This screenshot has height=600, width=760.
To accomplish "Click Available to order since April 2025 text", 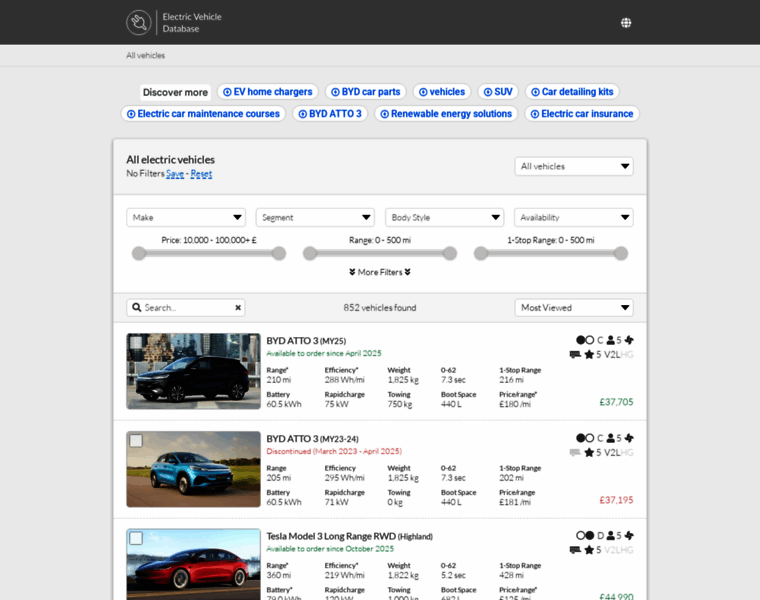I will point(324,353).
